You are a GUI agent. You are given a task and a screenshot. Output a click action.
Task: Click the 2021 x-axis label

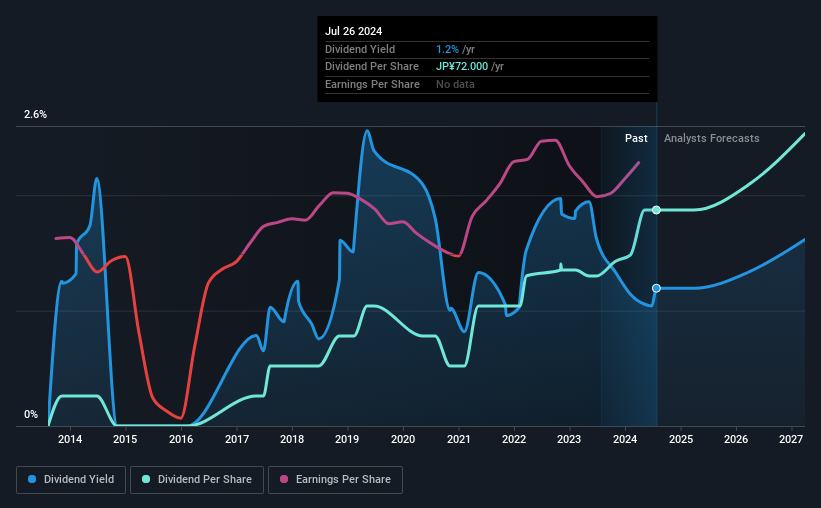(x=459, y=439)
